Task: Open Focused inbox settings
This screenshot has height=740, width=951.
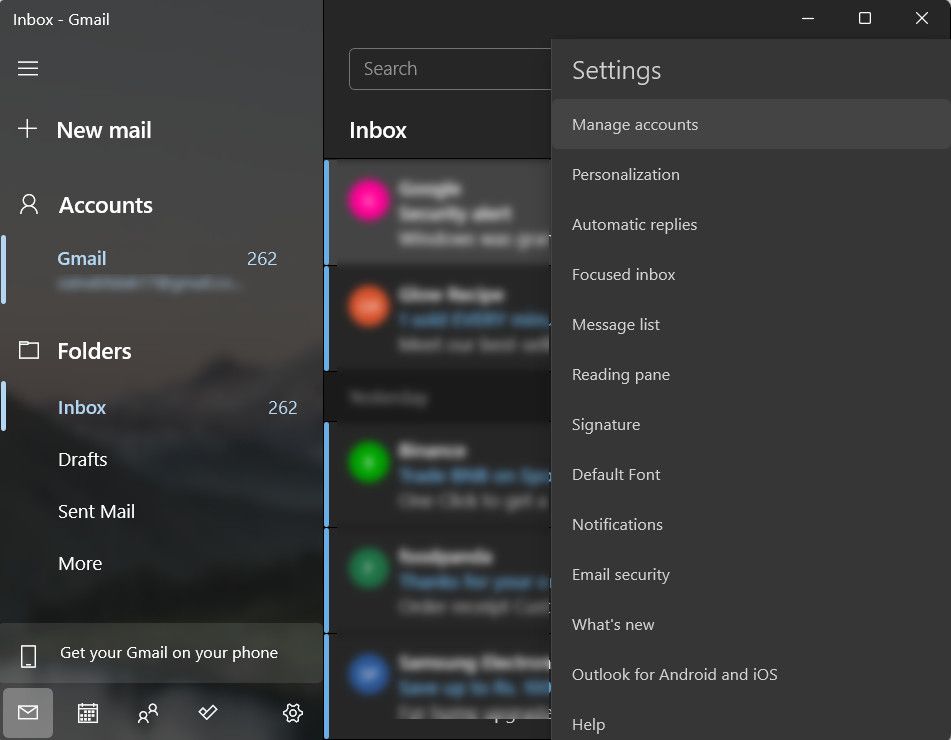Action: point(751,274)
